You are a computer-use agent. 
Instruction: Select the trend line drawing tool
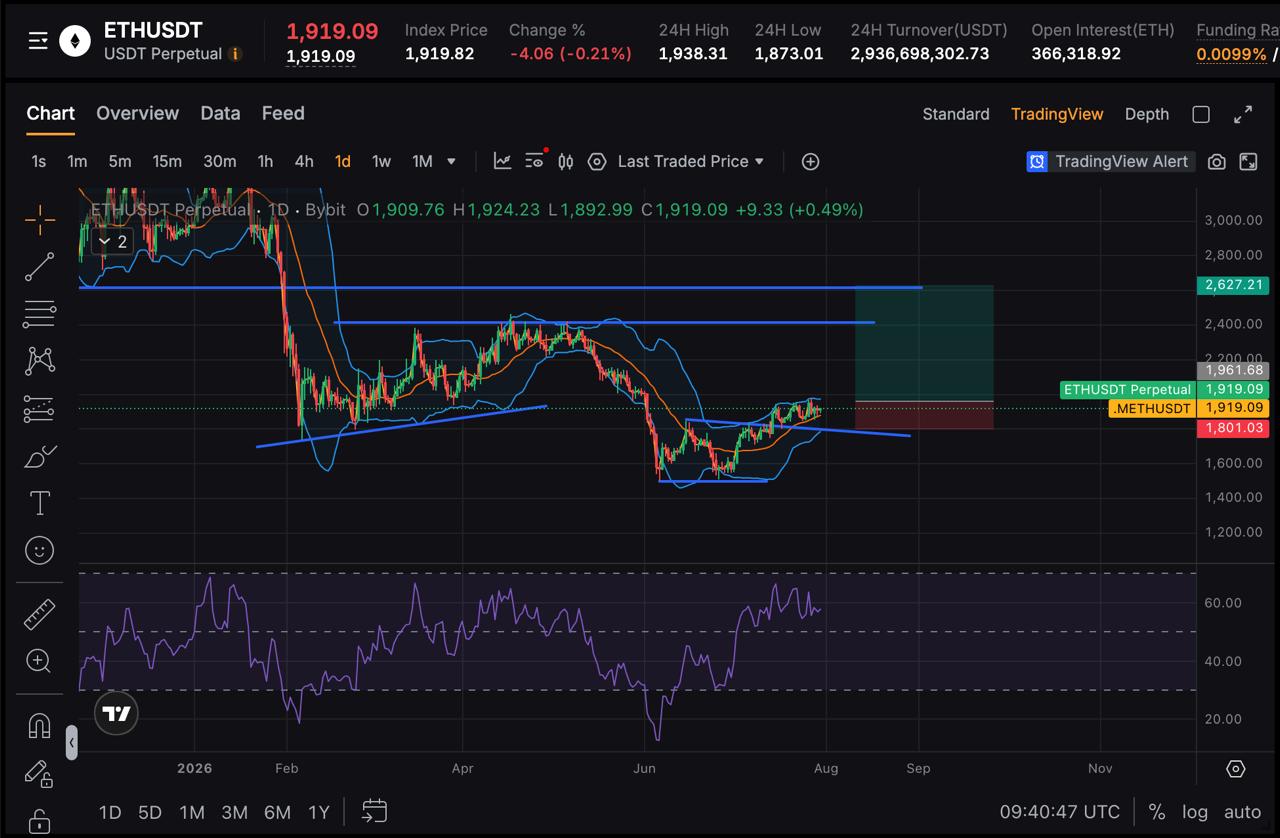40,267
